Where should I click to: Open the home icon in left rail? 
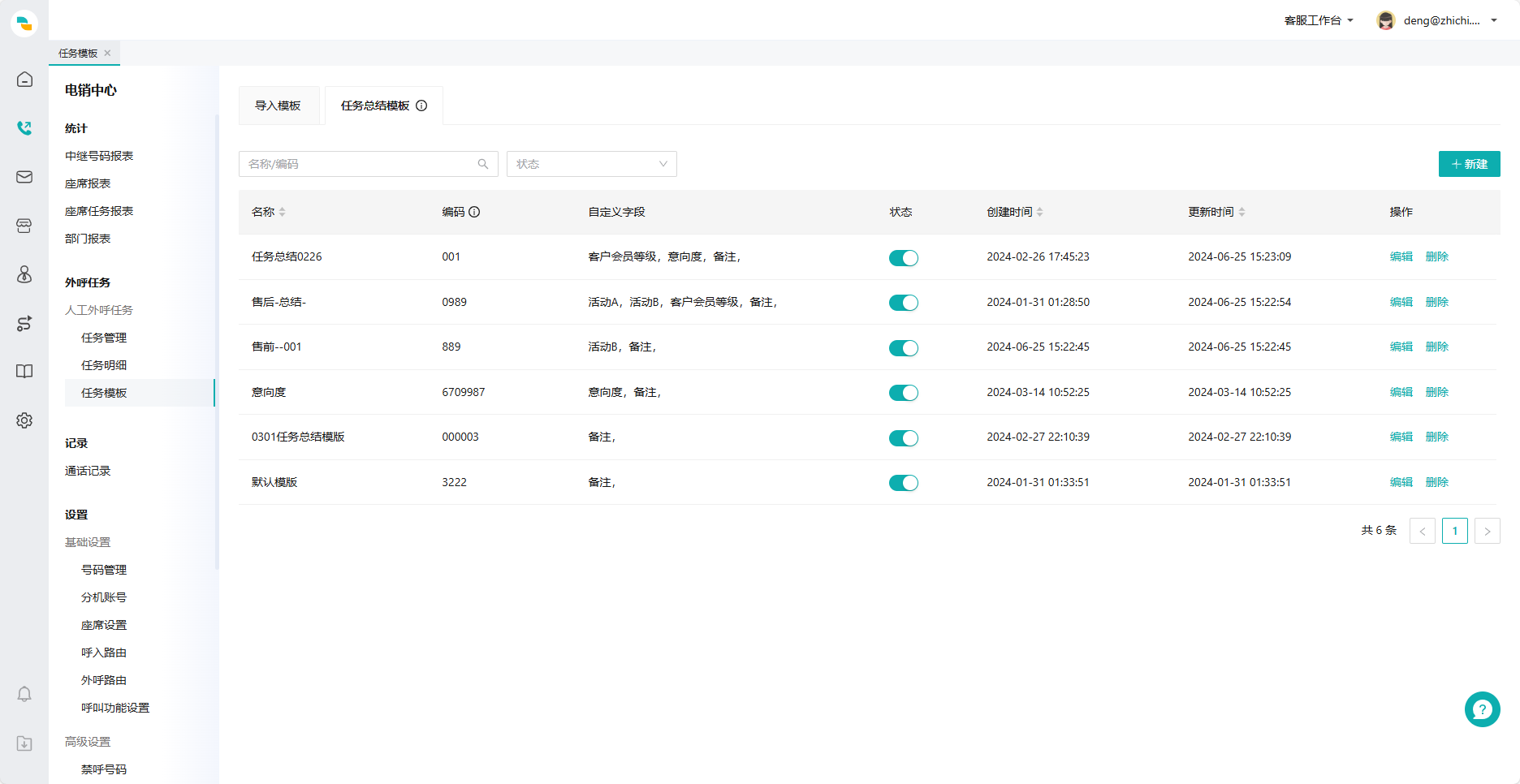24,80
